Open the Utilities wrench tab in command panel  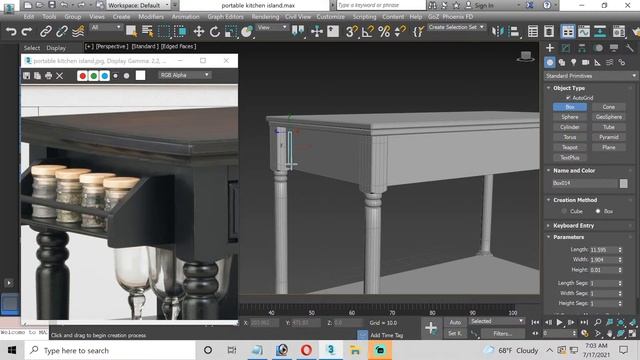click(x=630, y=48)
